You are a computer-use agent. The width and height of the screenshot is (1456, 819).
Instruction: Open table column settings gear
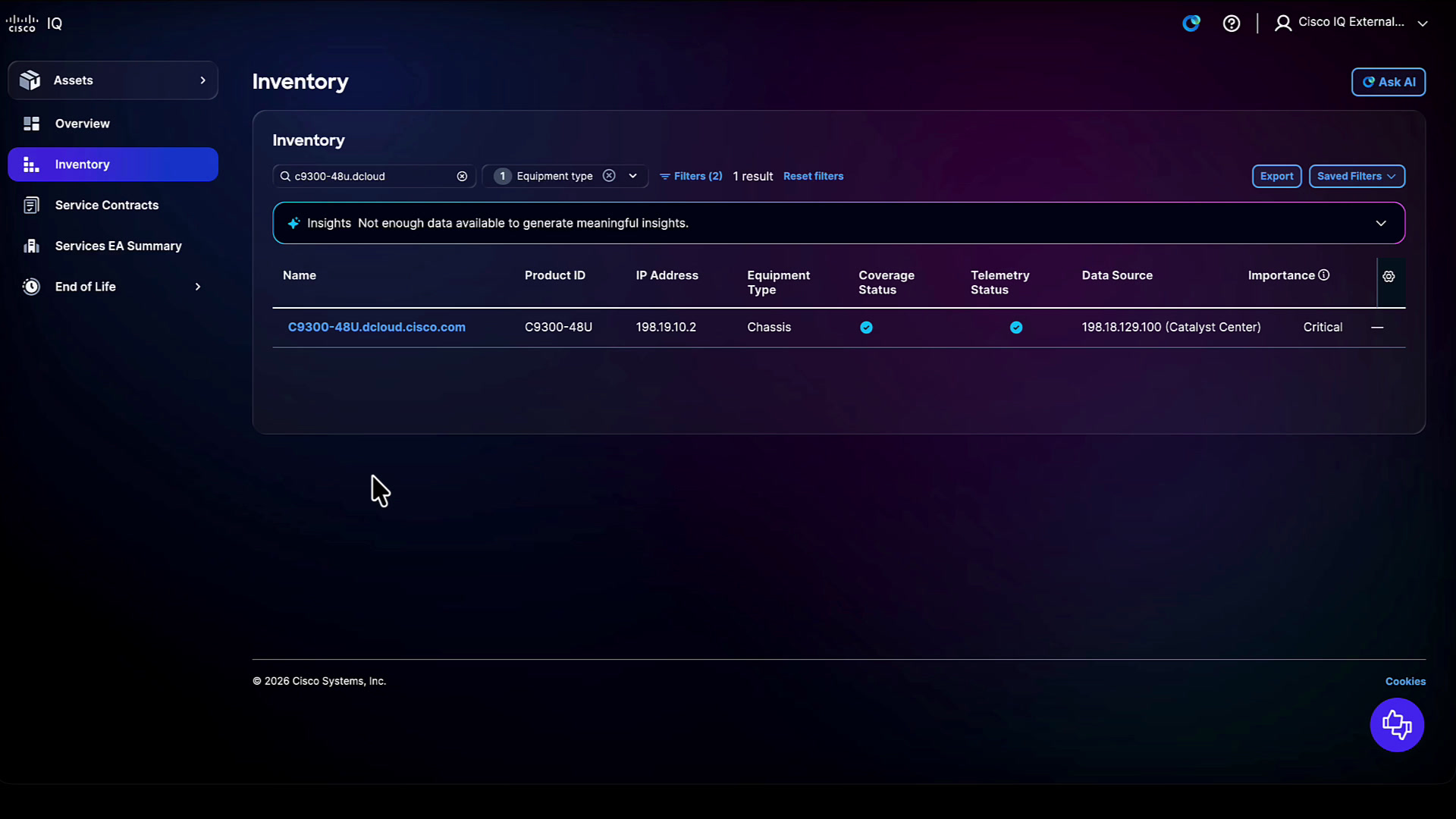(1389, 276)
